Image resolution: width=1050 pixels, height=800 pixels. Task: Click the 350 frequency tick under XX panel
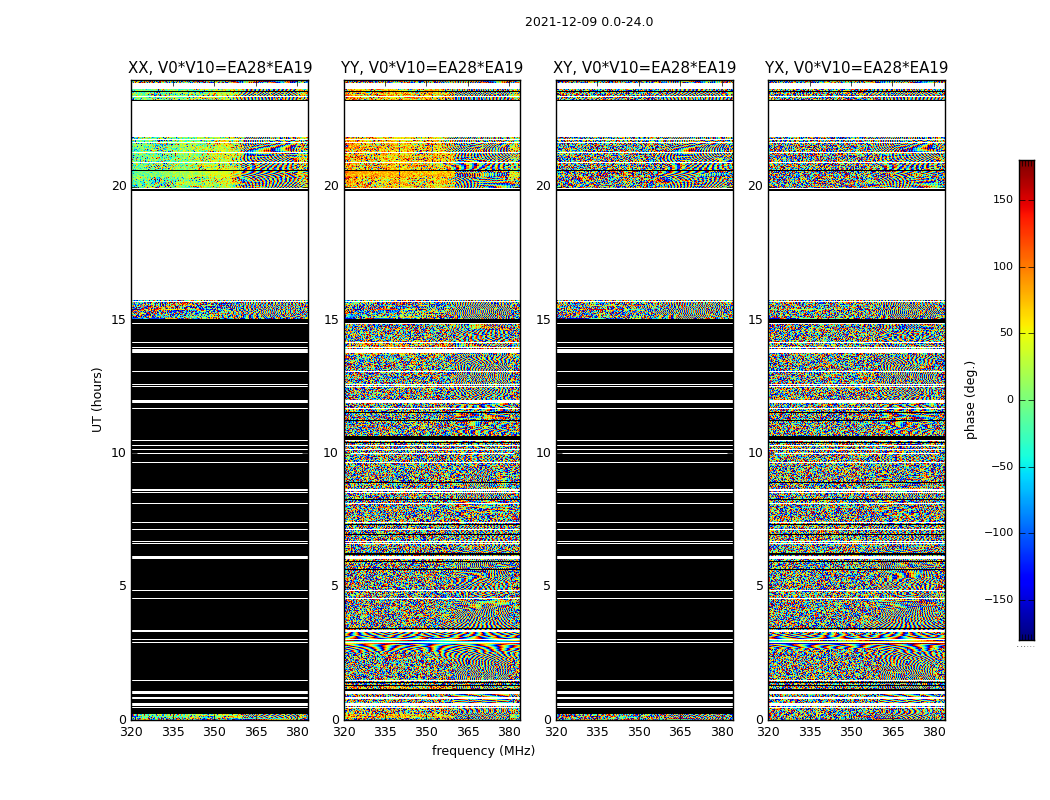click(214, 732)
